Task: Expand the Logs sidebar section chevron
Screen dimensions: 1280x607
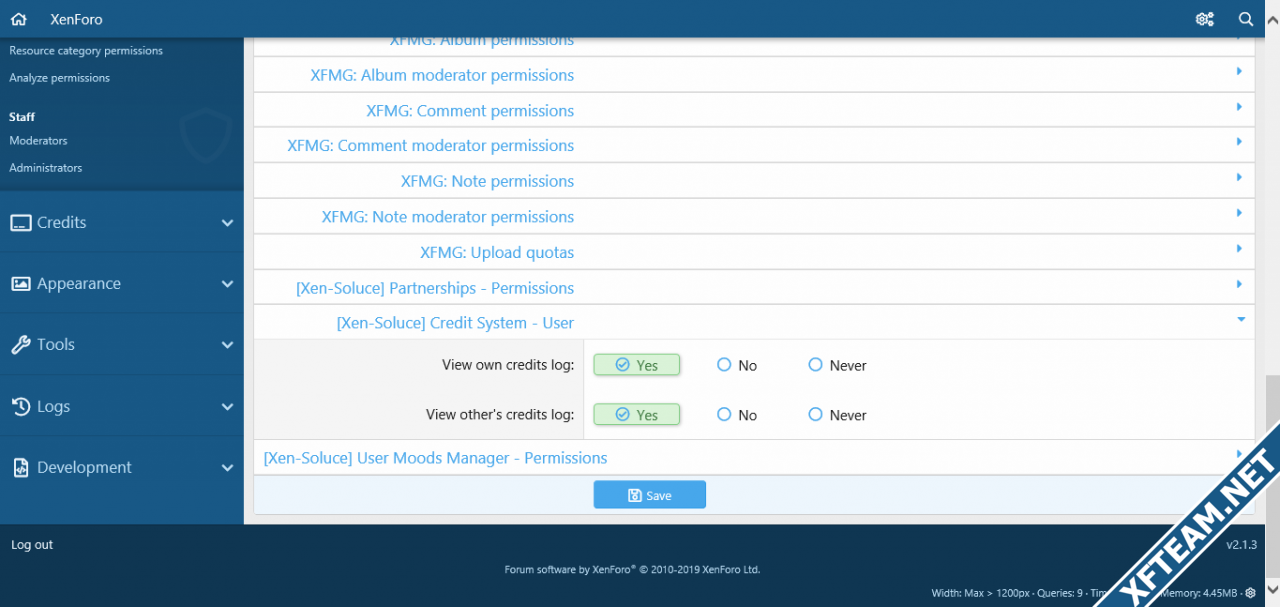Action: 227,407
